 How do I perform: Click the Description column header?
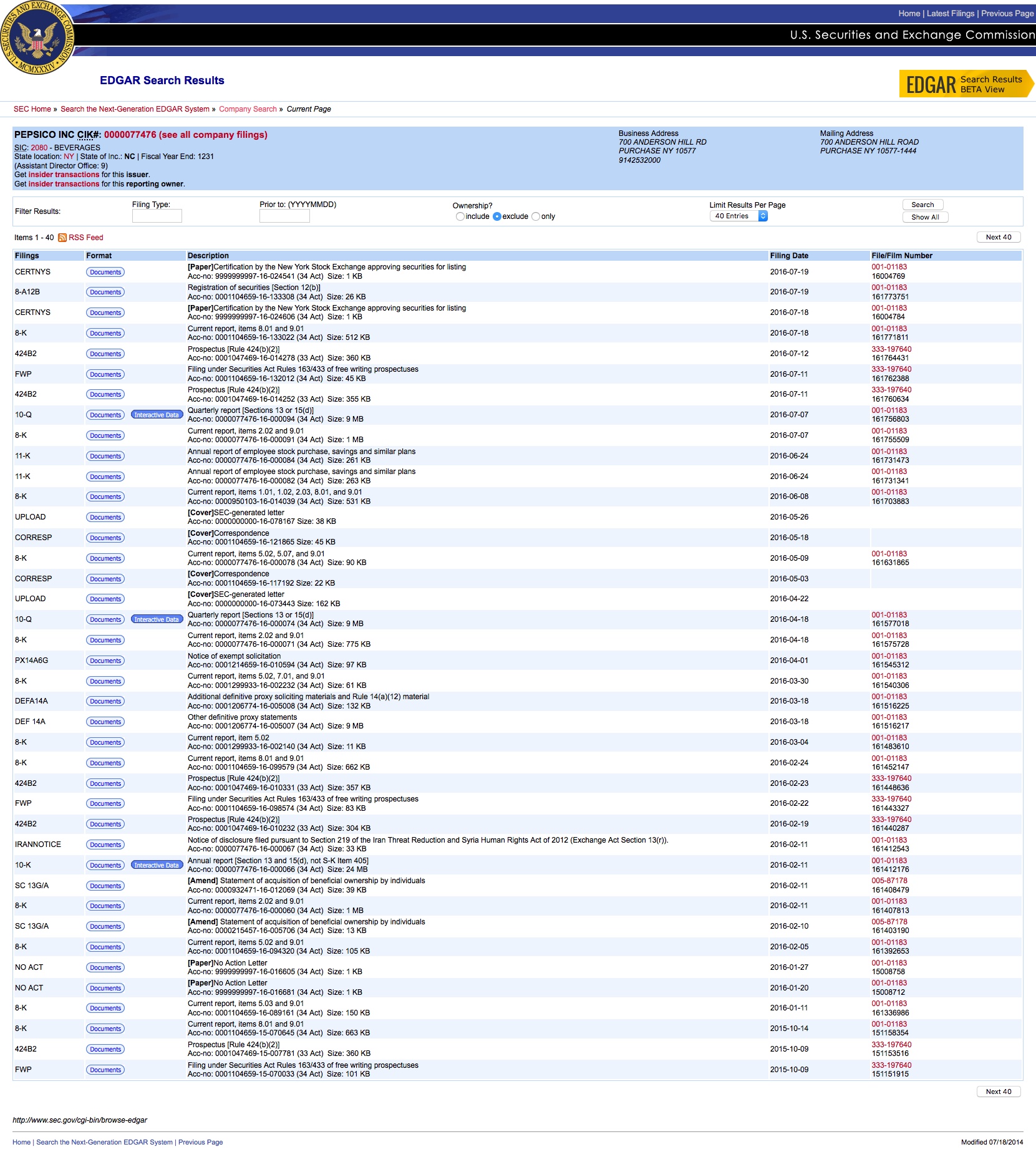pyautogui.click(x=208, y=256)
